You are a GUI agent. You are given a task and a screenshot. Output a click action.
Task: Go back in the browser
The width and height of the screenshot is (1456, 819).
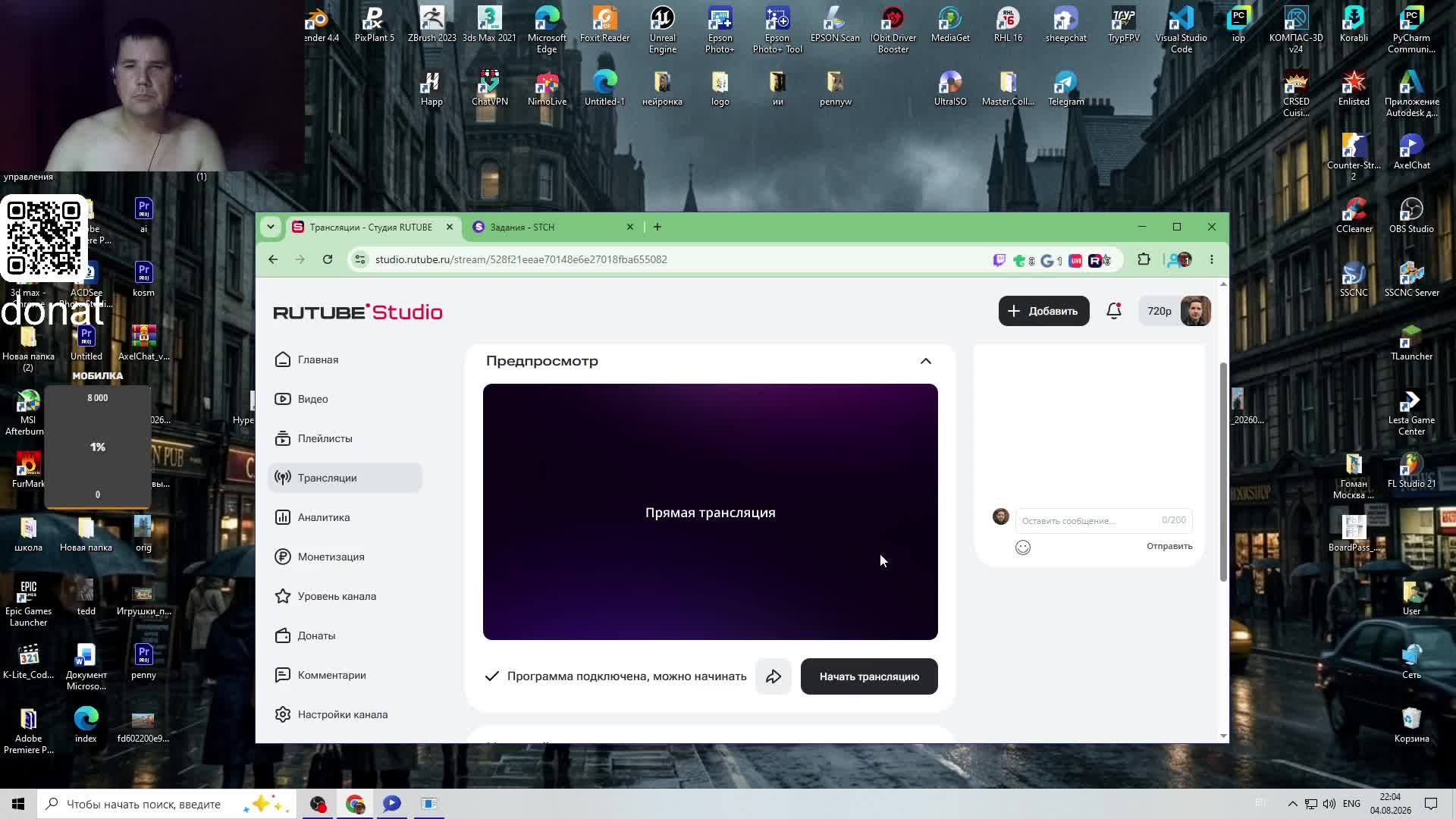[273, 259]
